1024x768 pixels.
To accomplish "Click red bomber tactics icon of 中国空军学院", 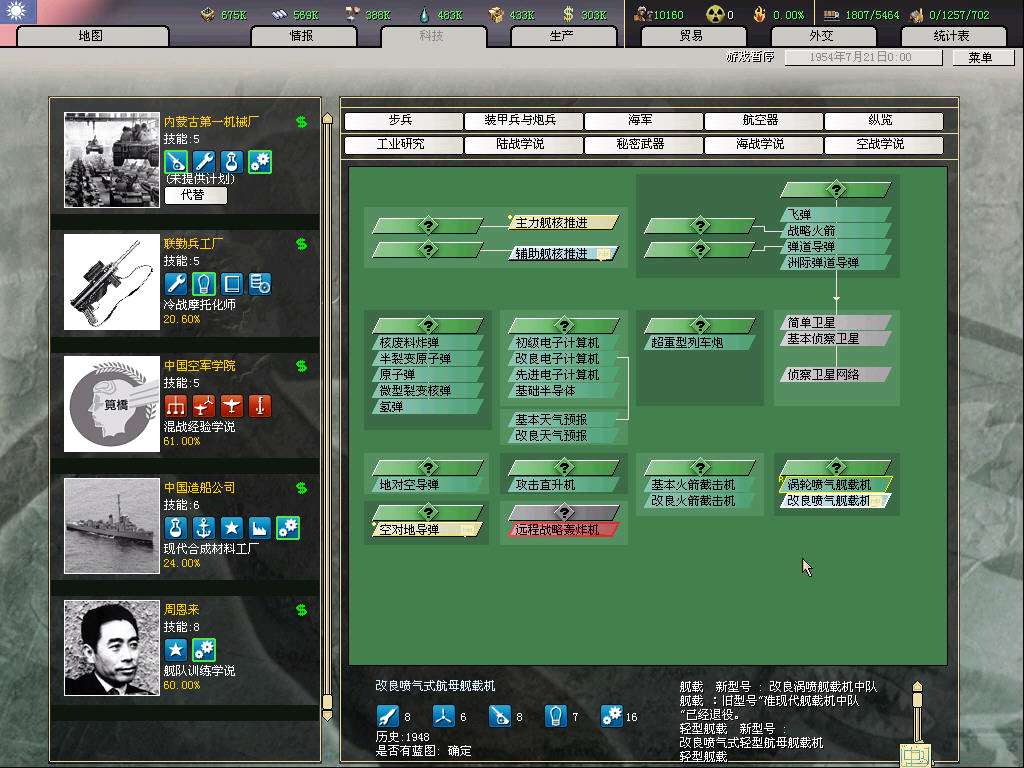I will coord(204,406).
